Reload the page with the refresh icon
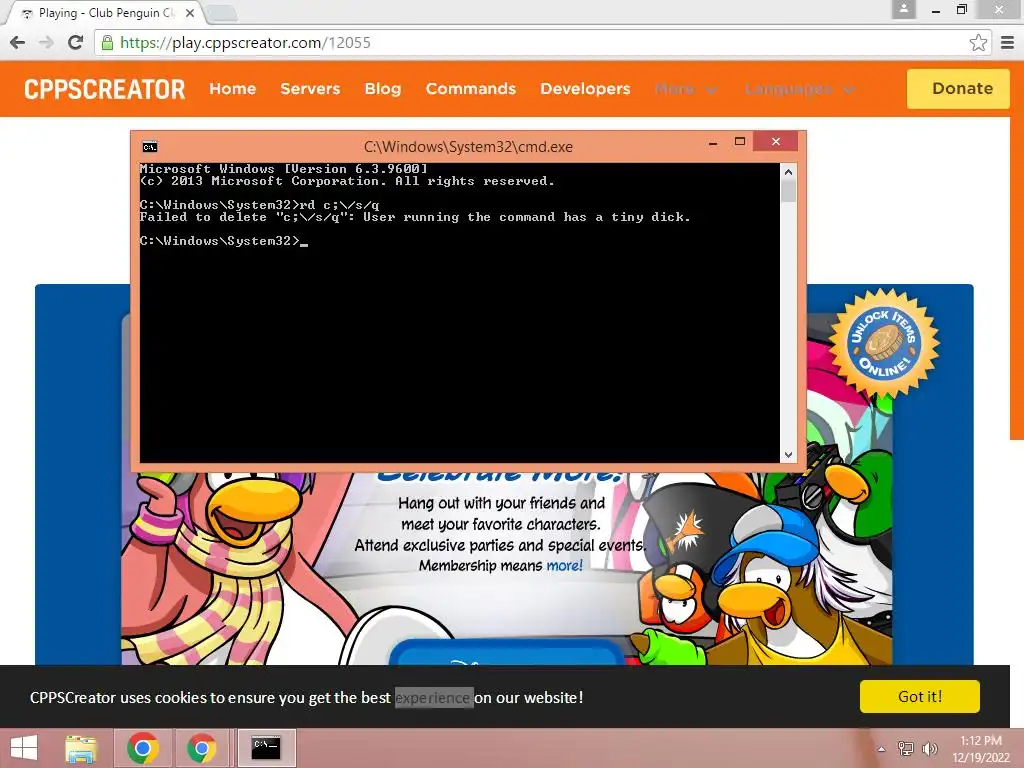Viewport: 1024px width, 768px height. point(75,42)
